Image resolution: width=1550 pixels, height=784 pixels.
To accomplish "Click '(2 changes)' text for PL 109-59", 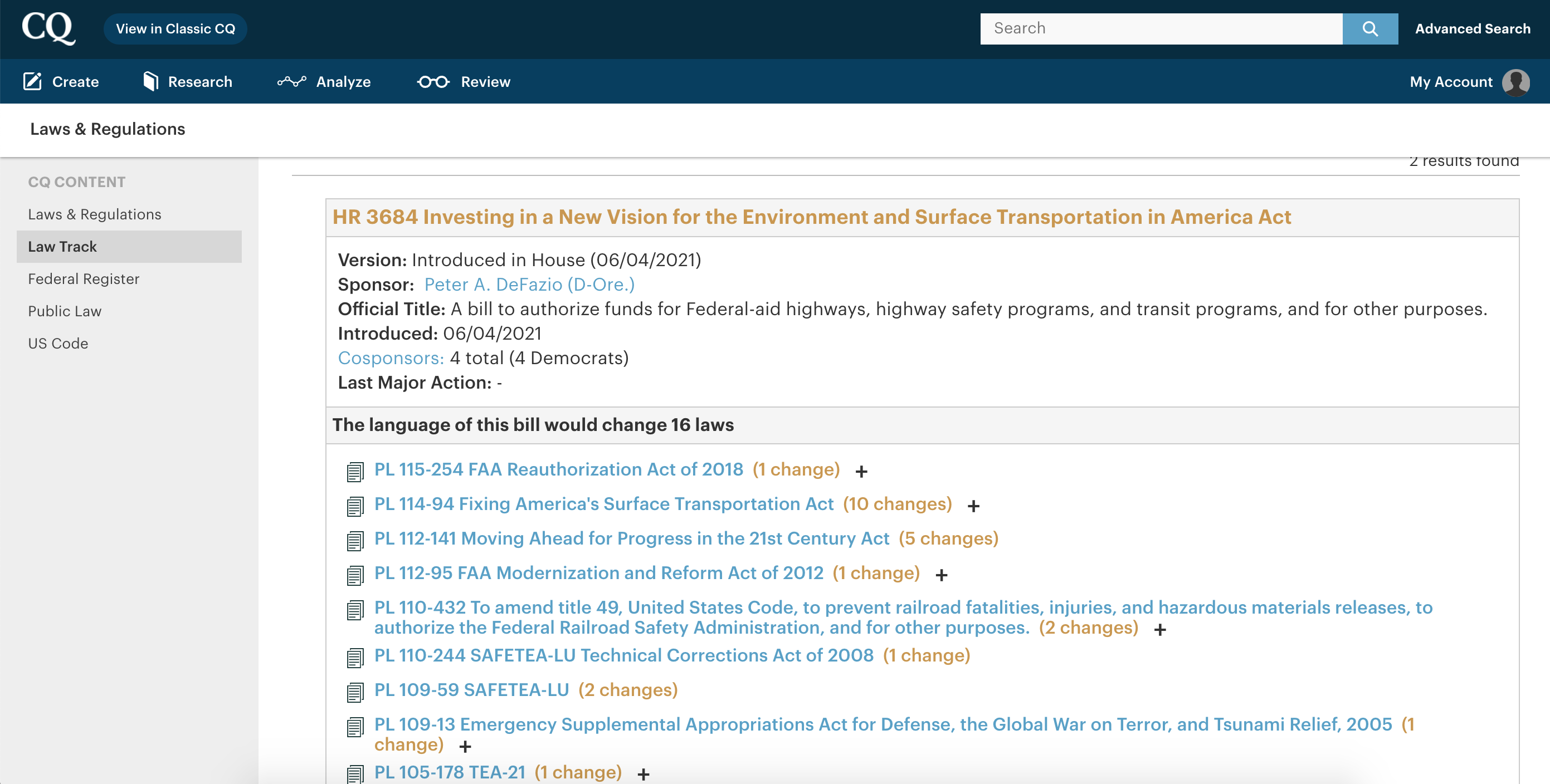I will tap(627, 689).
